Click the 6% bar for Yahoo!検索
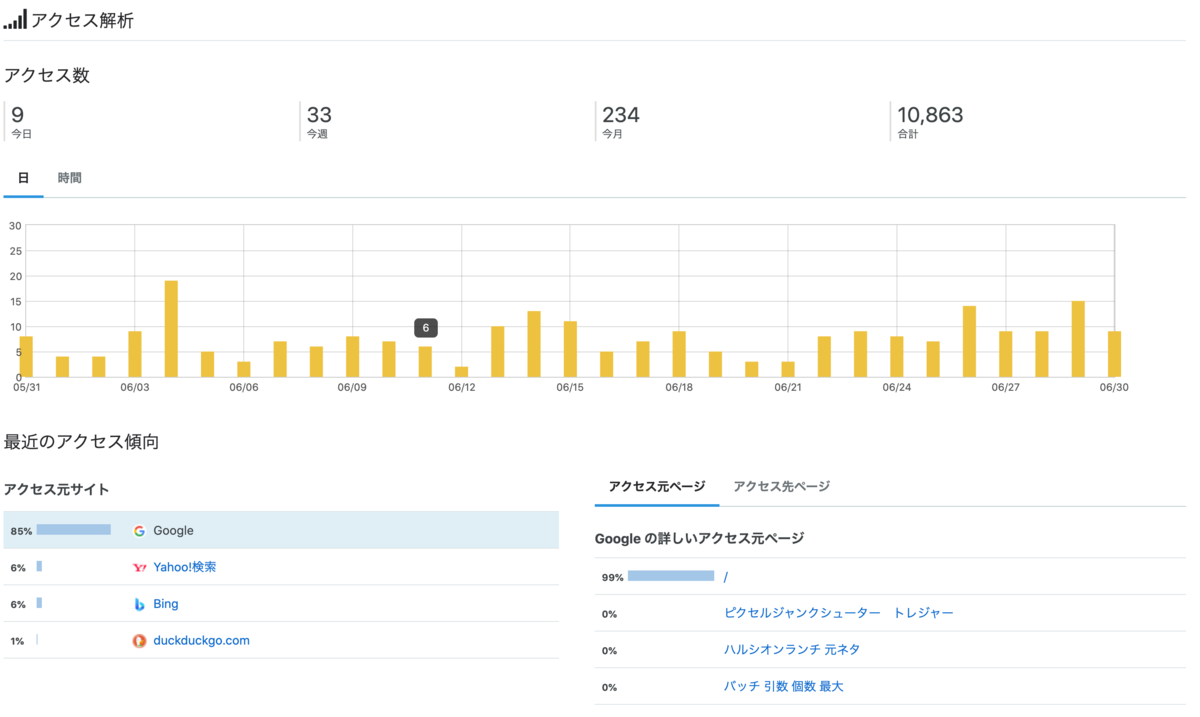1200x717 pixels. [39, 567]
